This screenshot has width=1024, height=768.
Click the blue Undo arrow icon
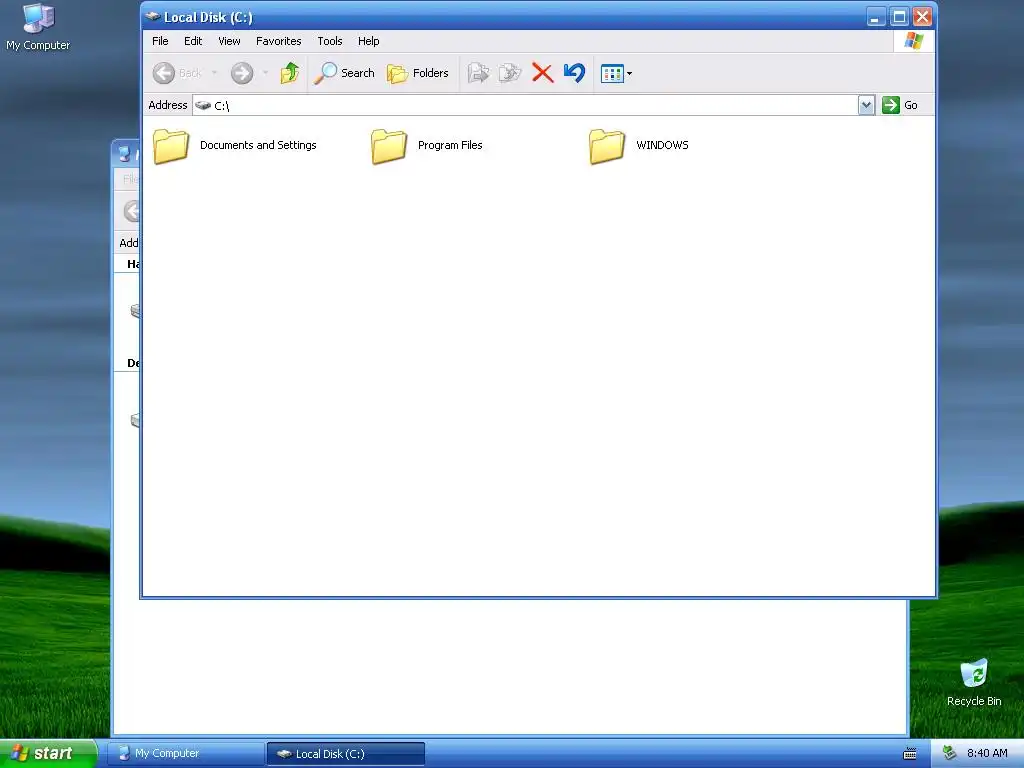[x=574, y=72]
